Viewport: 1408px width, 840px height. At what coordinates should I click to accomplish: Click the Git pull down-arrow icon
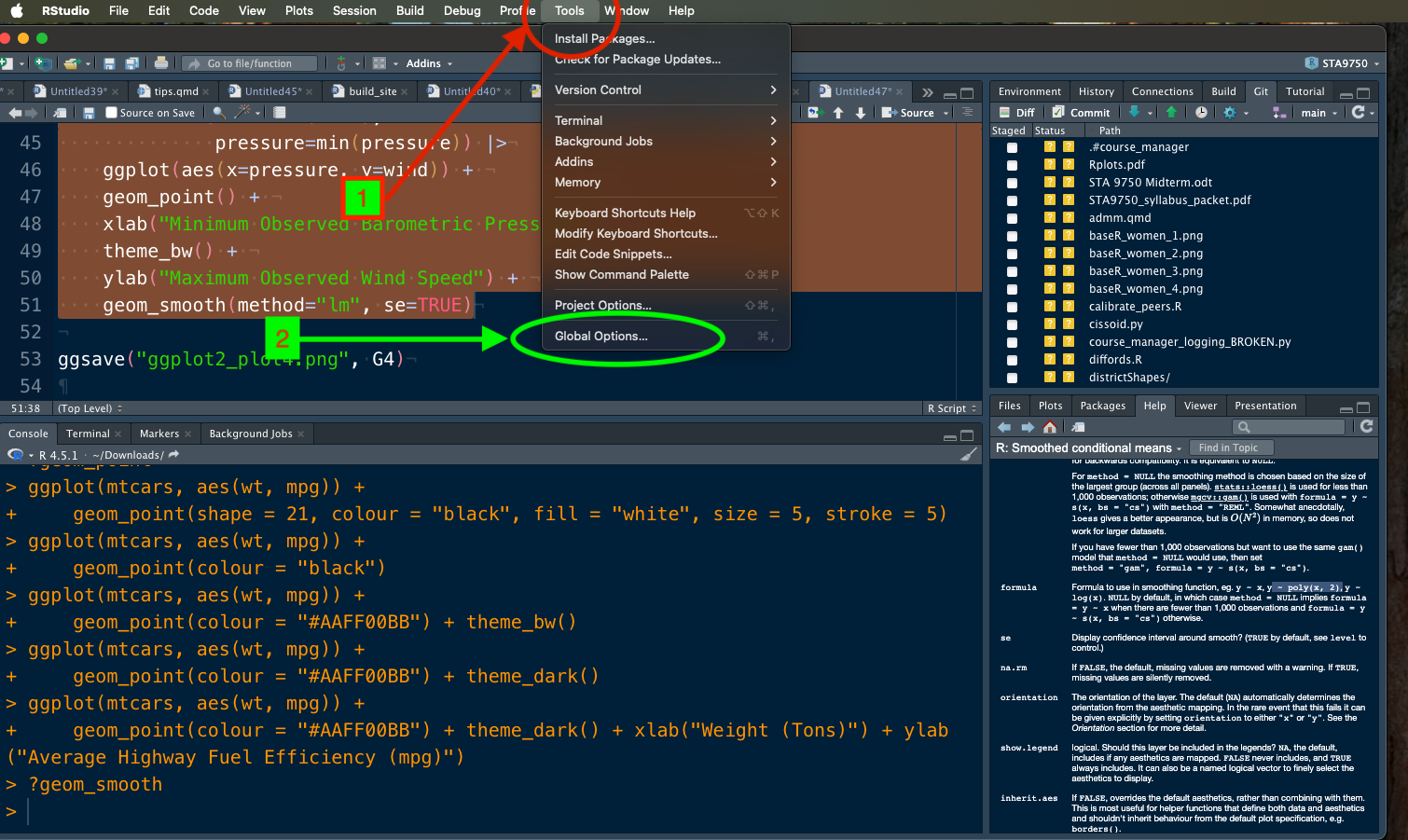coord(1135,112)
